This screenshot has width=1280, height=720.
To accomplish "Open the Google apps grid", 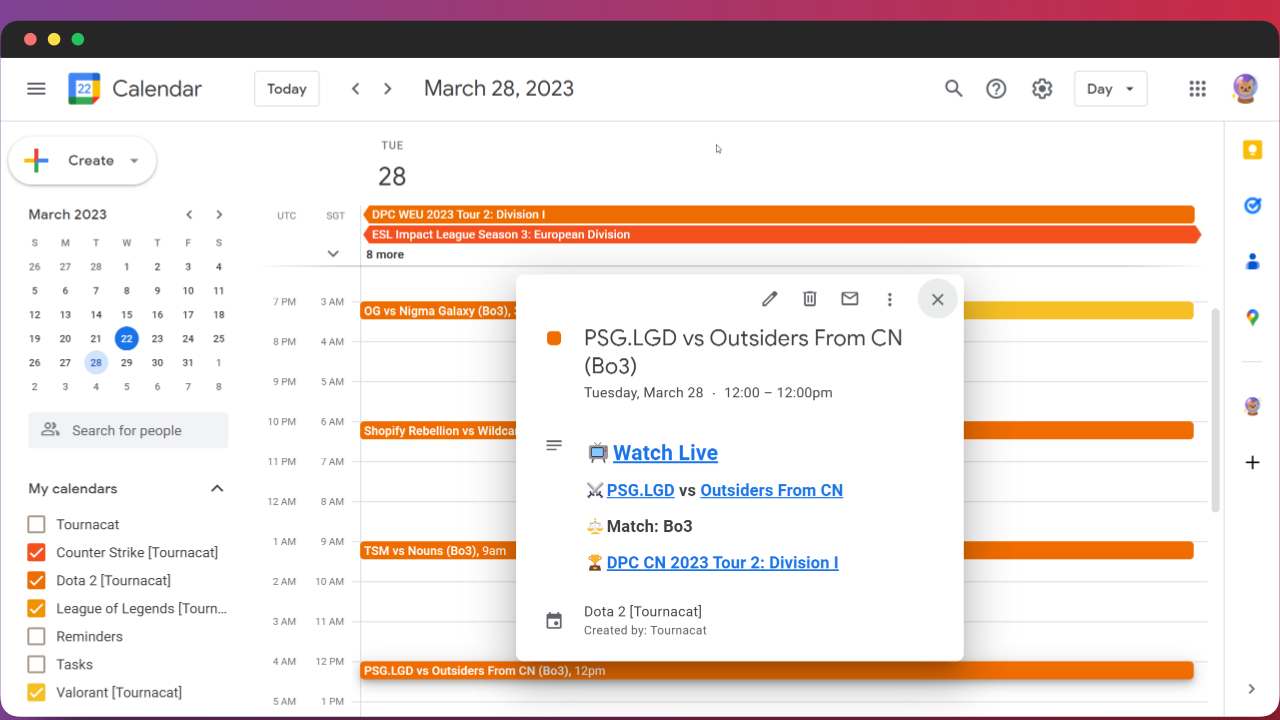I will point(1197,88).
